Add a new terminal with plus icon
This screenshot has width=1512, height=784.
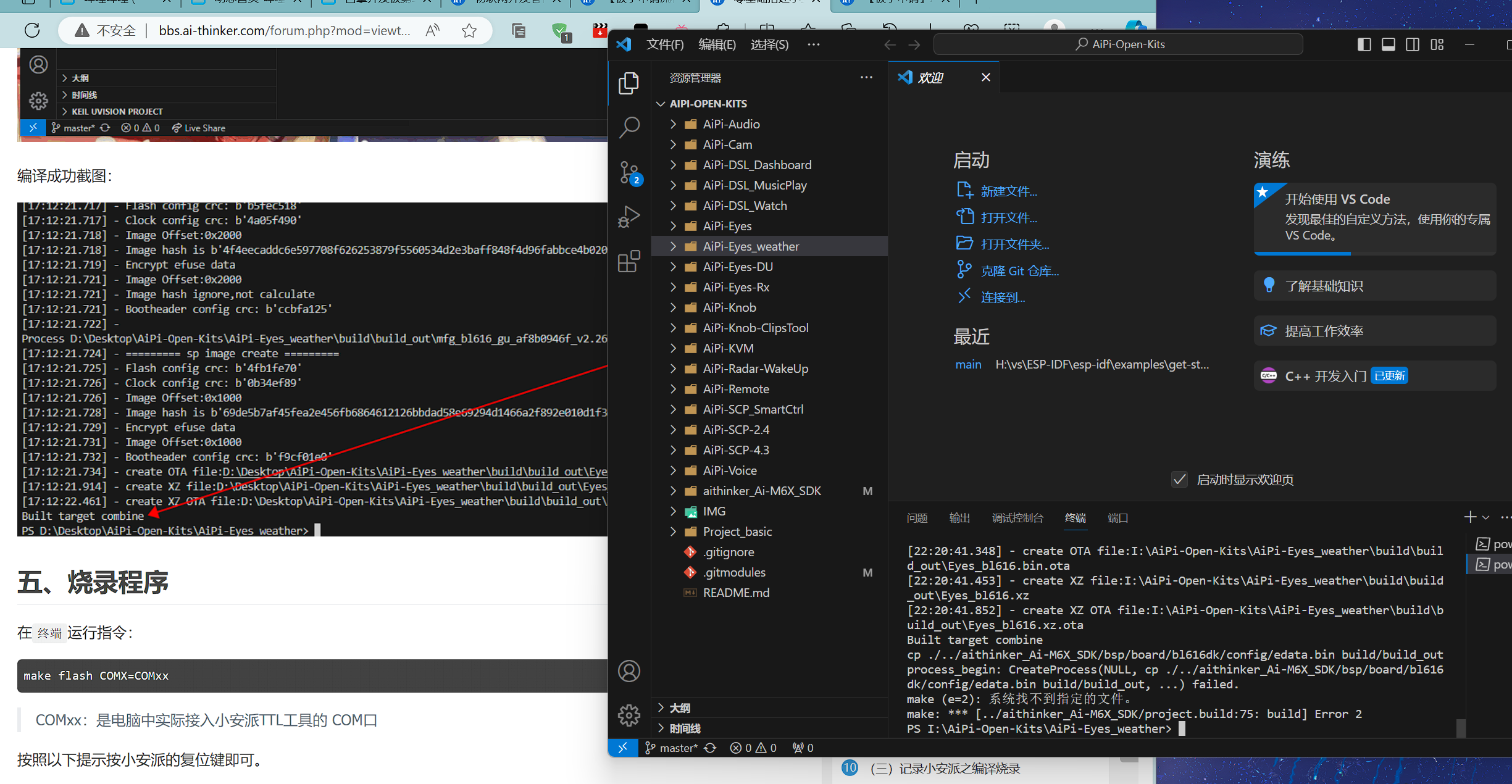click(1470, 517)
